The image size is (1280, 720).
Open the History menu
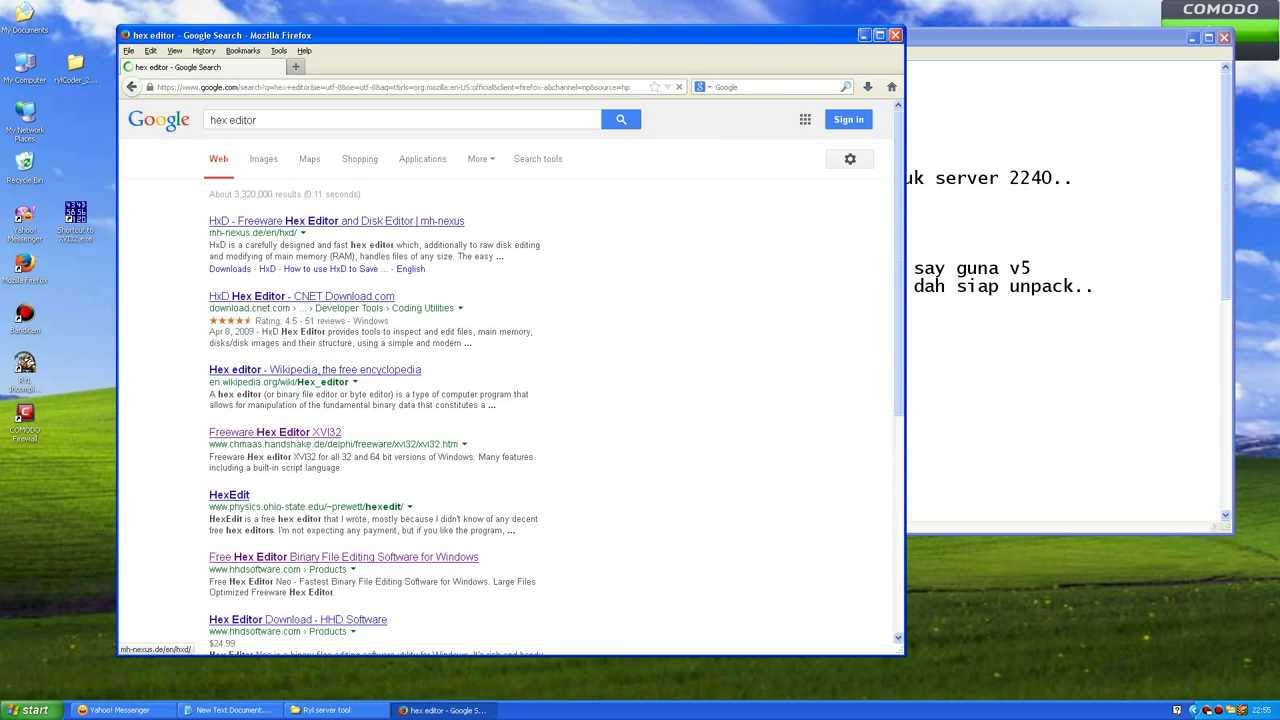click(x=204, y=51)
